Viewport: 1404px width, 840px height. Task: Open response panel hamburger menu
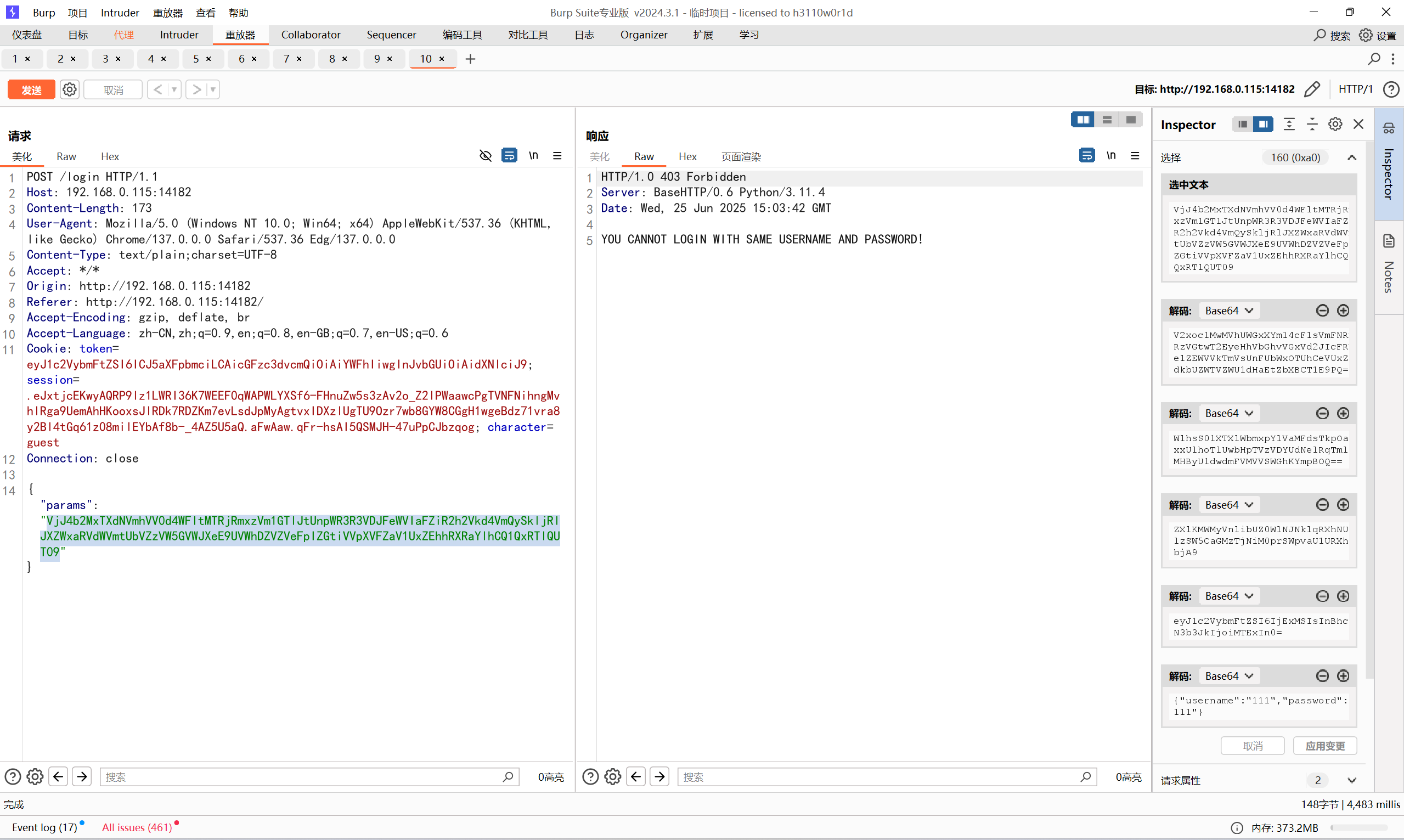pyautogui.click(x=1135, y=156)
